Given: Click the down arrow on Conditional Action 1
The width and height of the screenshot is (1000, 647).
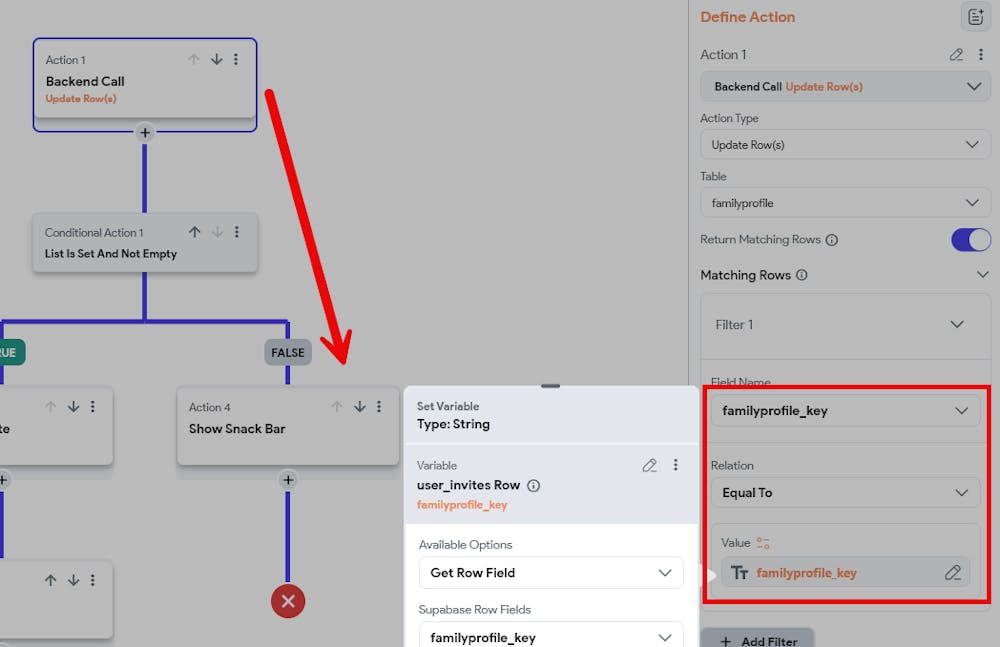Looking at the screenshot, I should (x=217, y=232).
